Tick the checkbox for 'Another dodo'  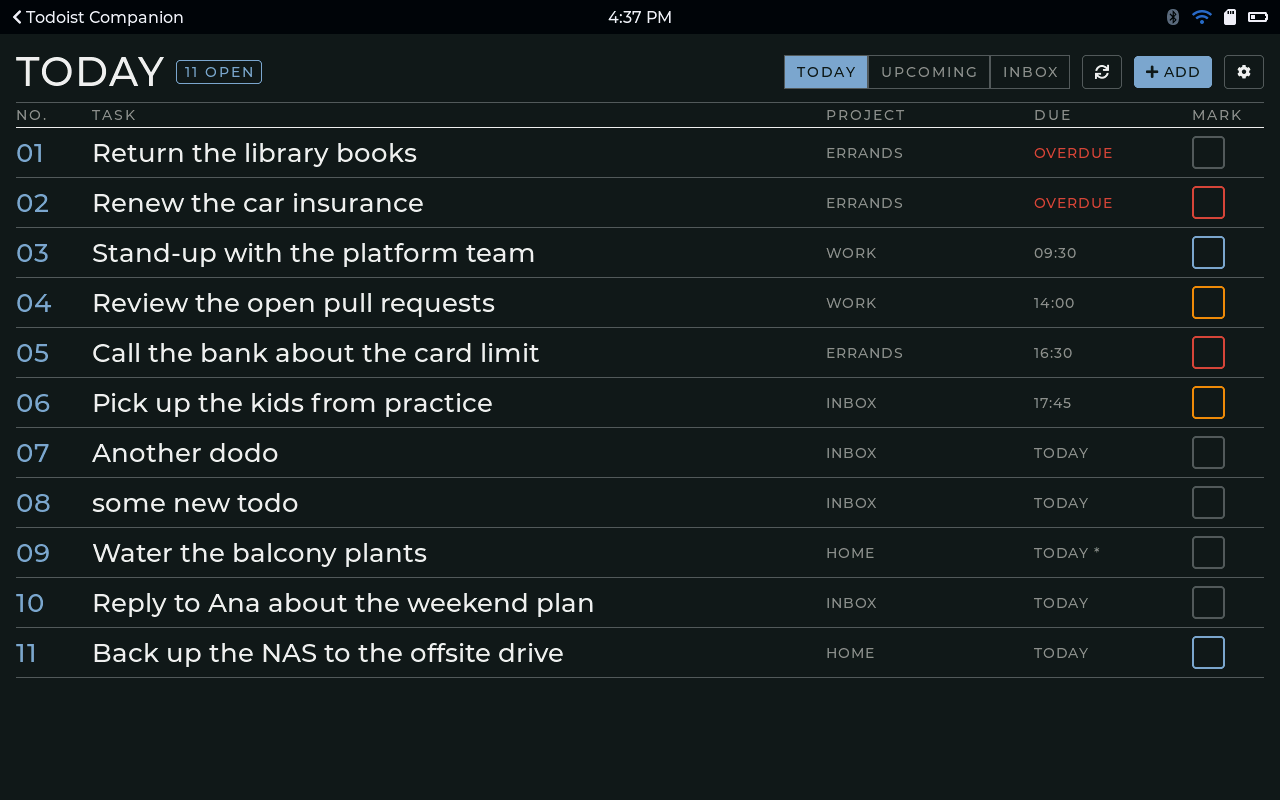point(1208,453)
